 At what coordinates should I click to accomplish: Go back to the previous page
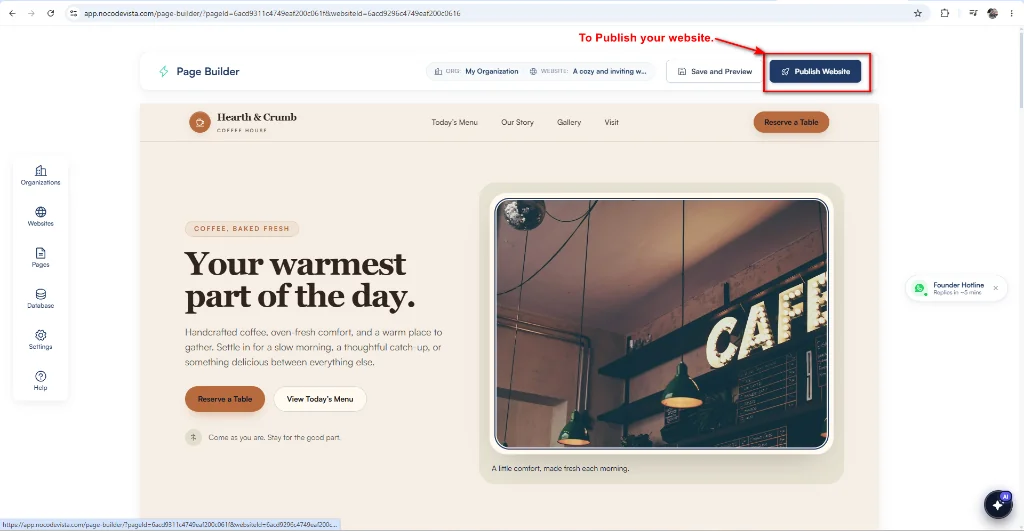[12, 13]
